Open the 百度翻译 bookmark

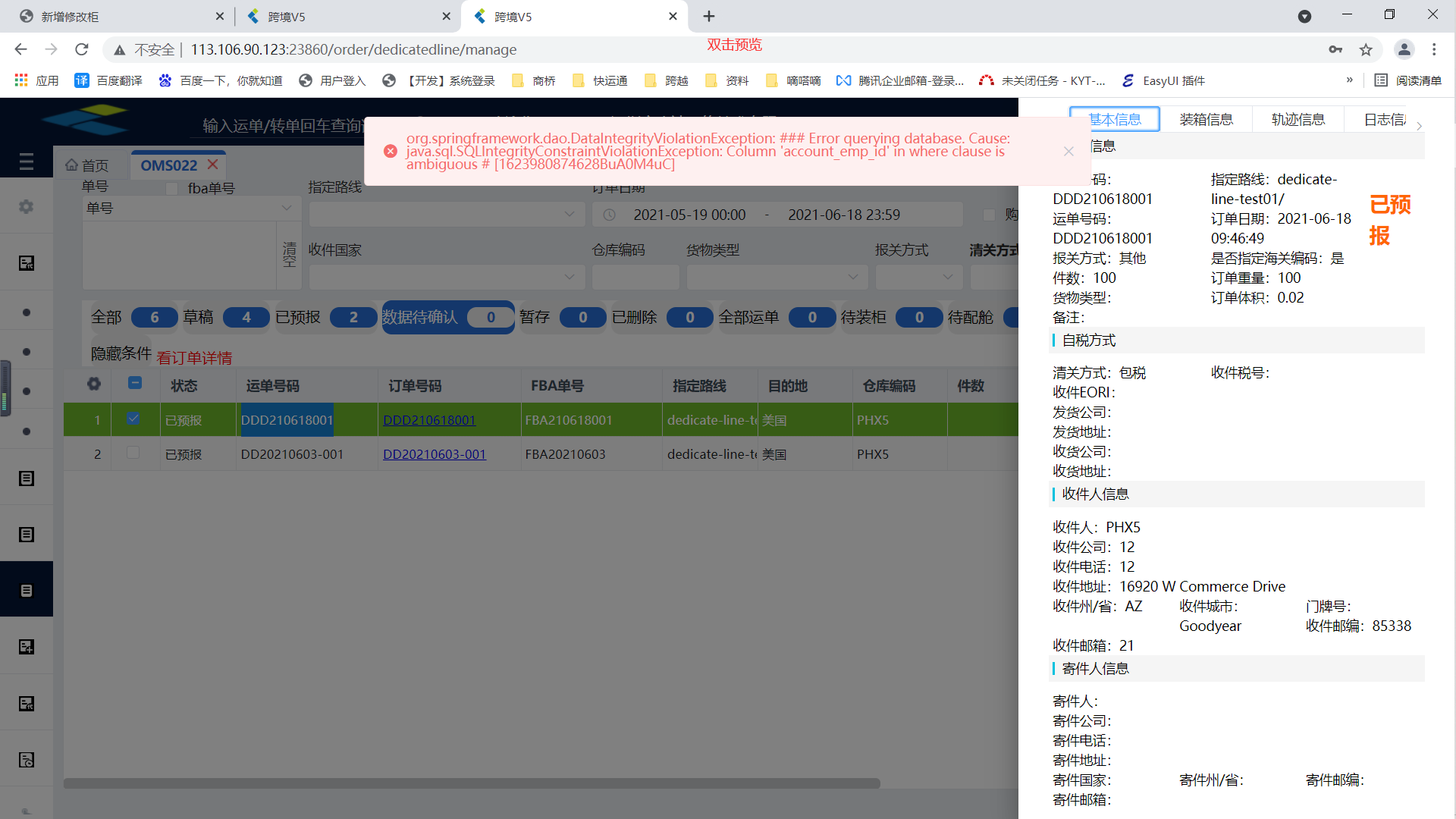click(x=108, y=80)
